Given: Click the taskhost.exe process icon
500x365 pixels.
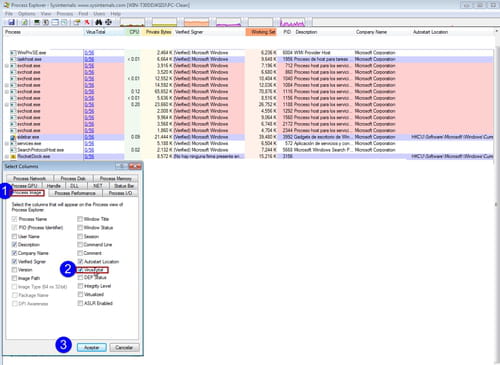Looking at the screenshot, I should click(13, 59).
